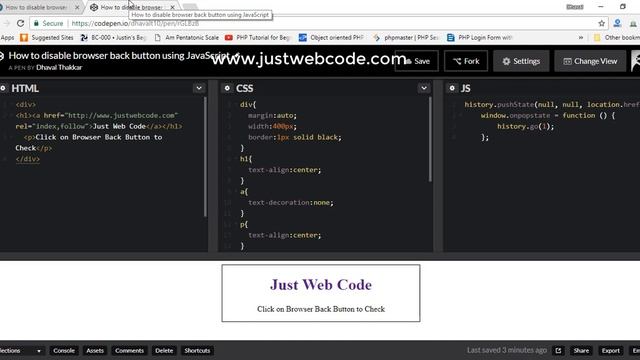Fork this pen
This screenshot has height=360, width=640.
466,61
